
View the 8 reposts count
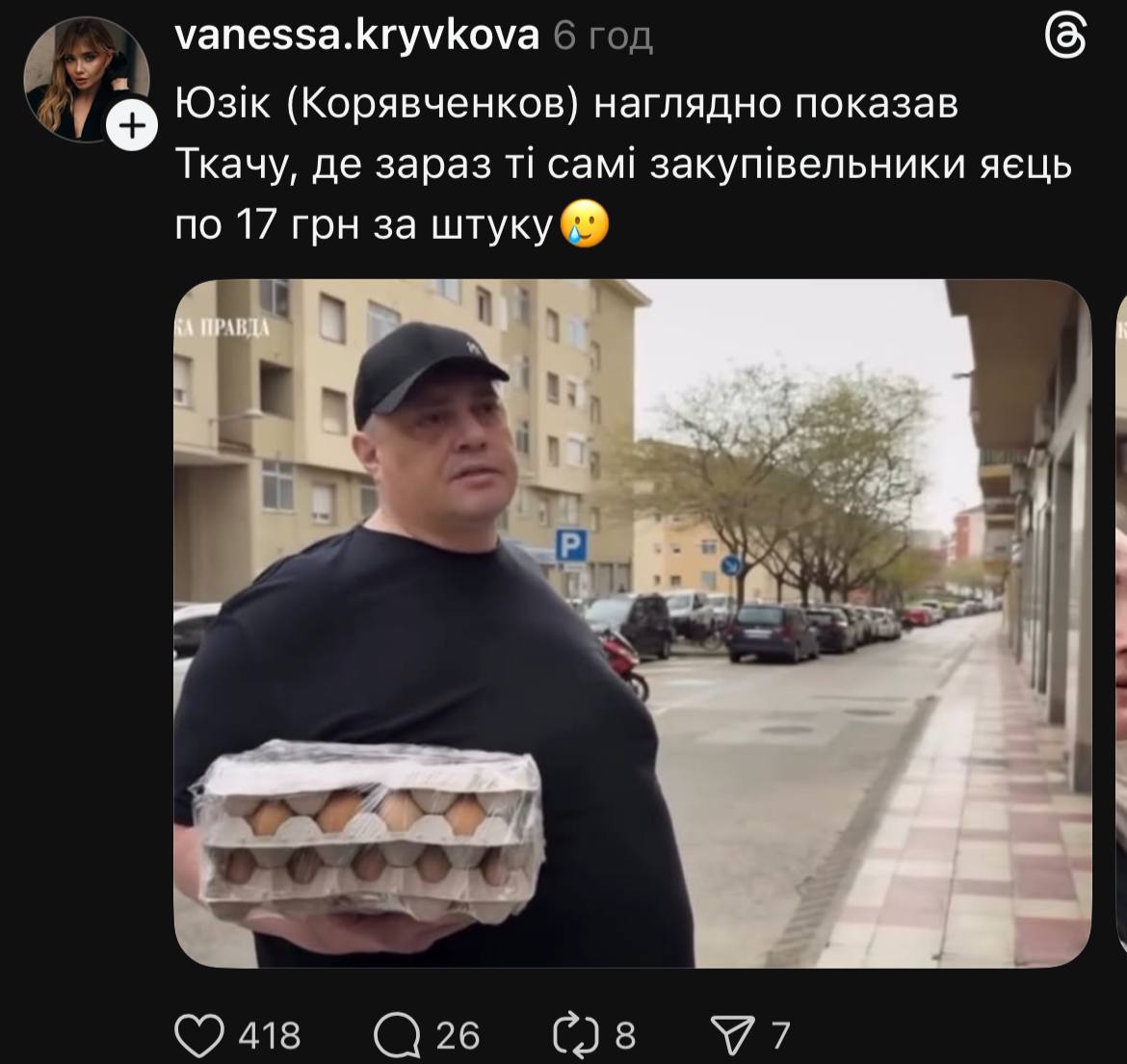pyautogui.click(x=625, y=1036)
